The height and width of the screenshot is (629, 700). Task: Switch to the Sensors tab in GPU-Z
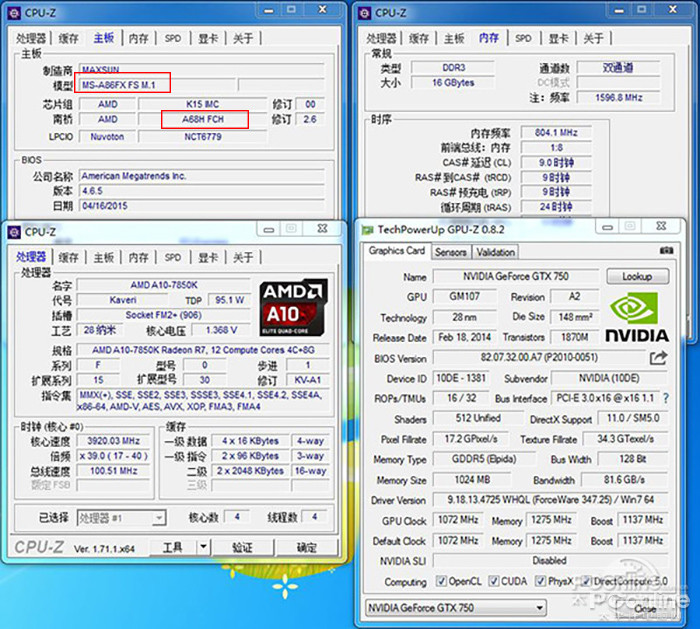[450, 252]
